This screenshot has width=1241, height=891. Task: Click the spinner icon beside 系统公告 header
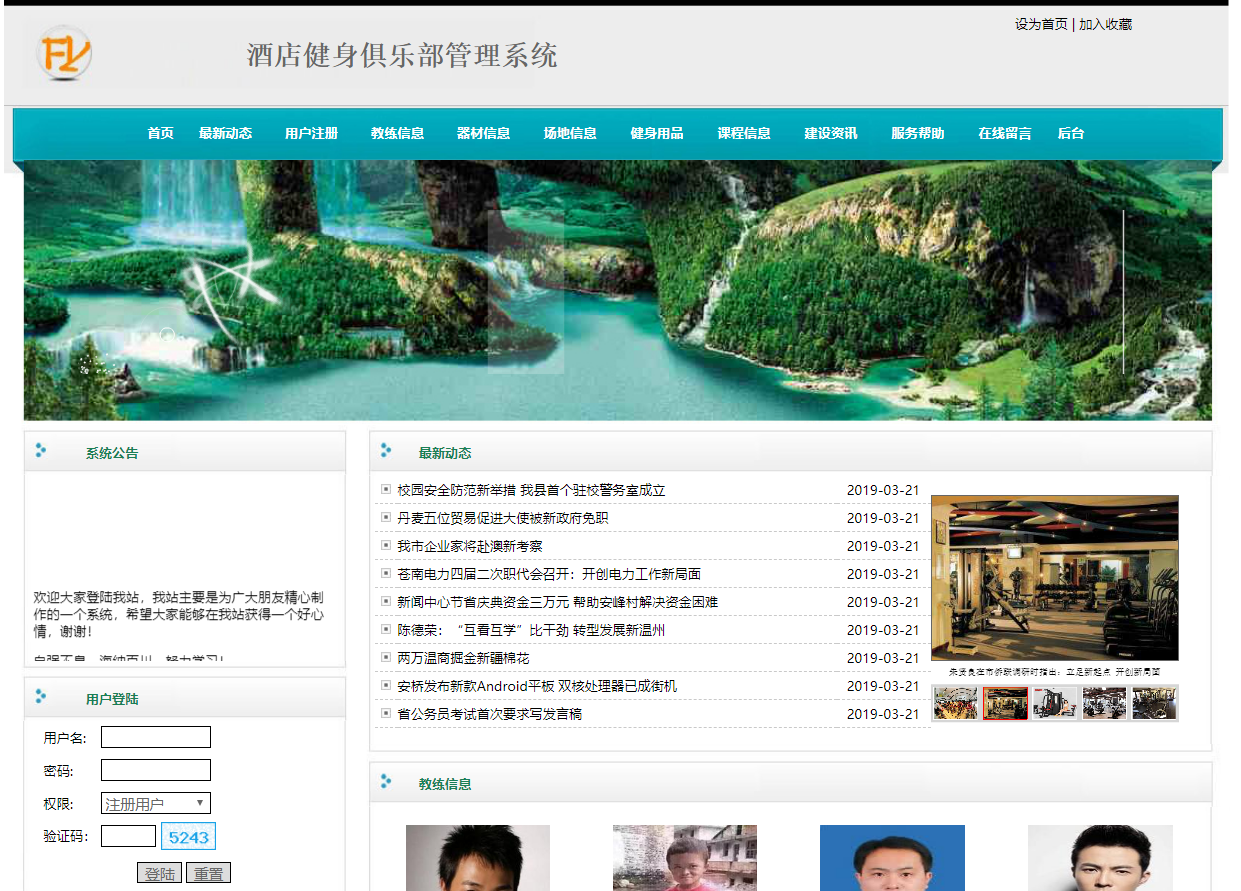click(41, 451)
